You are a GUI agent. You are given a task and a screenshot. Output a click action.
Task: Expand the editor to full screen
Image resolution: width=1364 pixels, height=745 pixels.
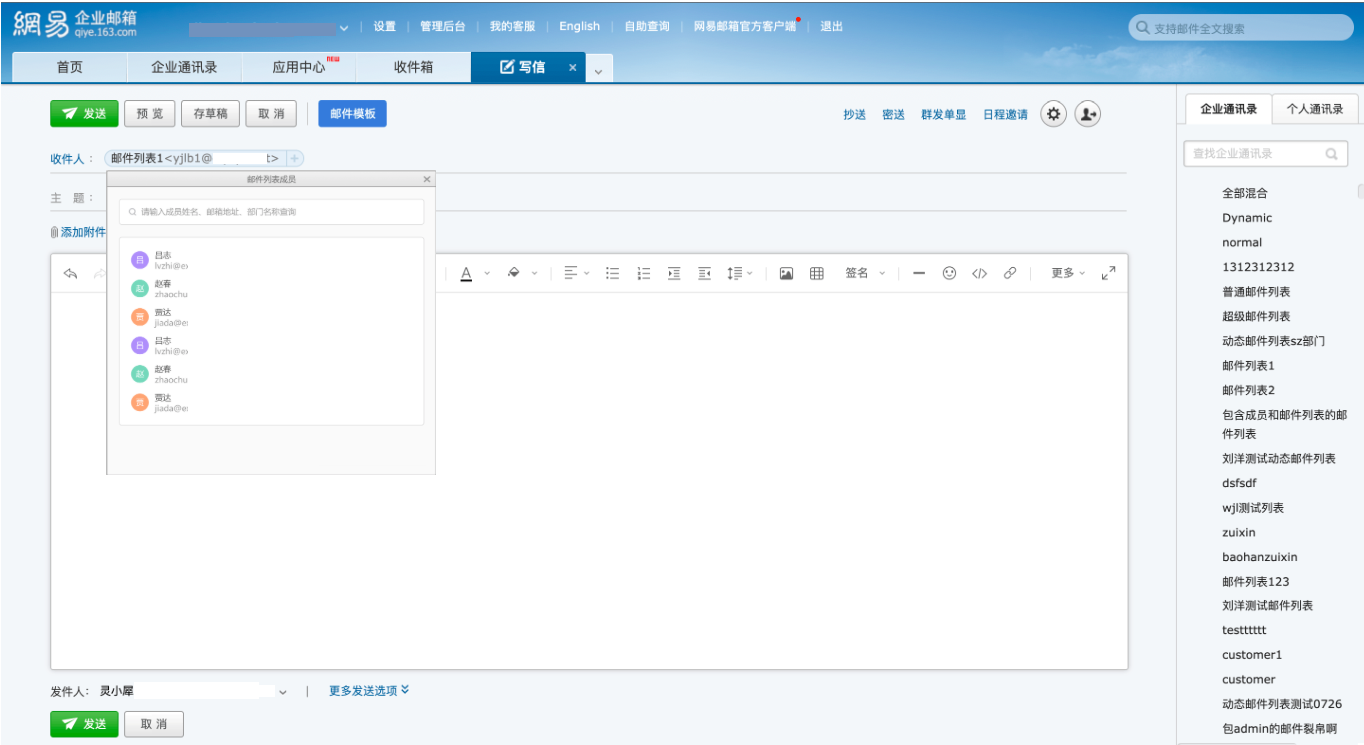(1108, 273)
